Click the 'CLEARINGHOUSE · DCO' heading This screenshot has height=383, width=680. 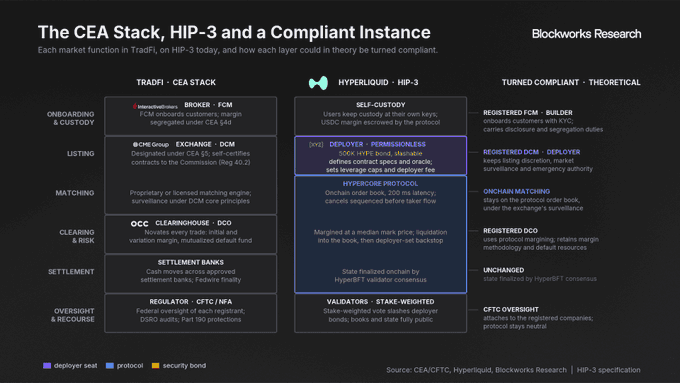(x=193, y=223)
